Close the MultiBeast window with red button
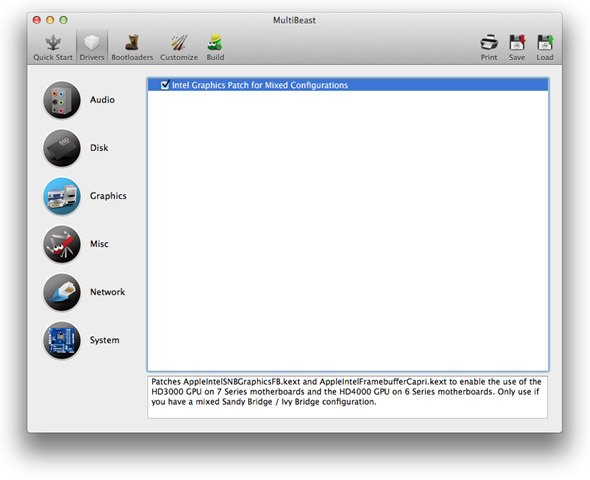 (x=36, y=20)
